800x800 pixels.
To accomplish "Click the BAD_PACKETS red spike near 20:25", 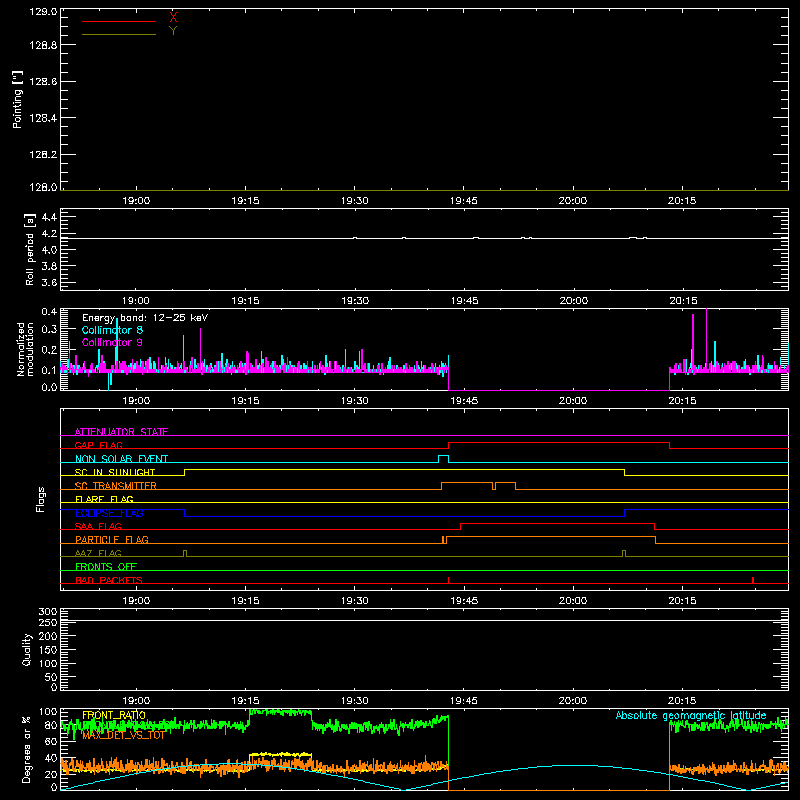I will (x=753, y=580).
